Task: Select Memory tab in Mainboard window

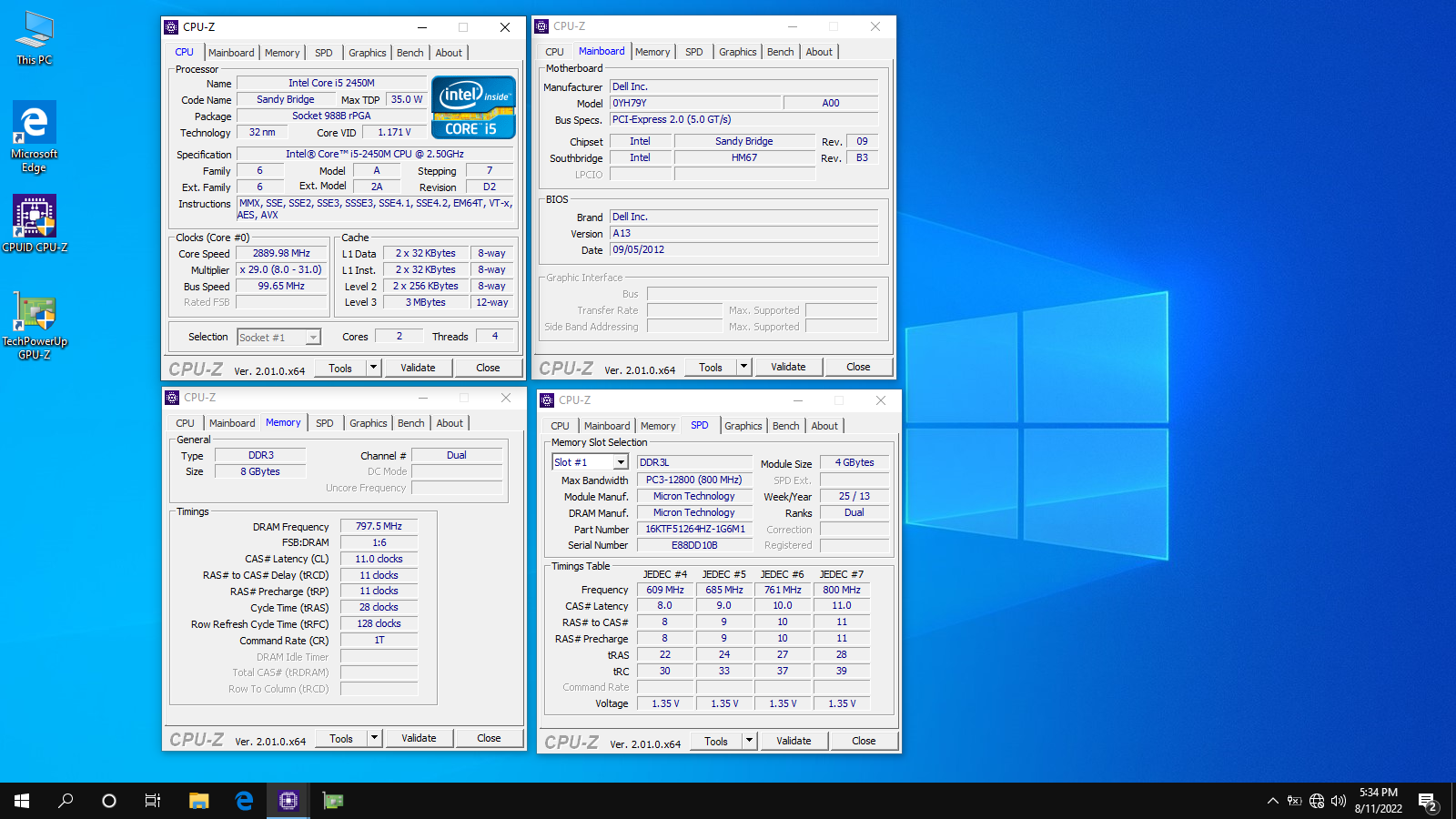Action: click(652, 52)
